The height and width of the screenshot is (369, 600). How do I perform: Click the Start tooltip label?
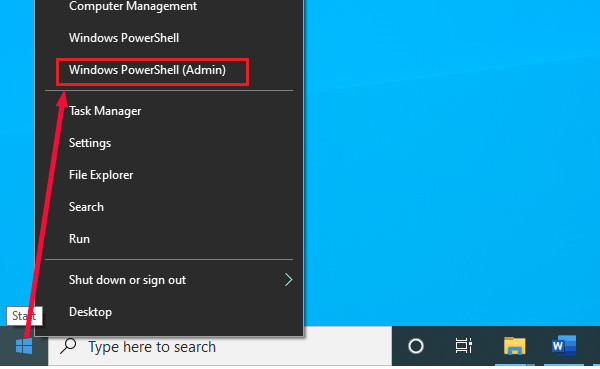(24, 316)
